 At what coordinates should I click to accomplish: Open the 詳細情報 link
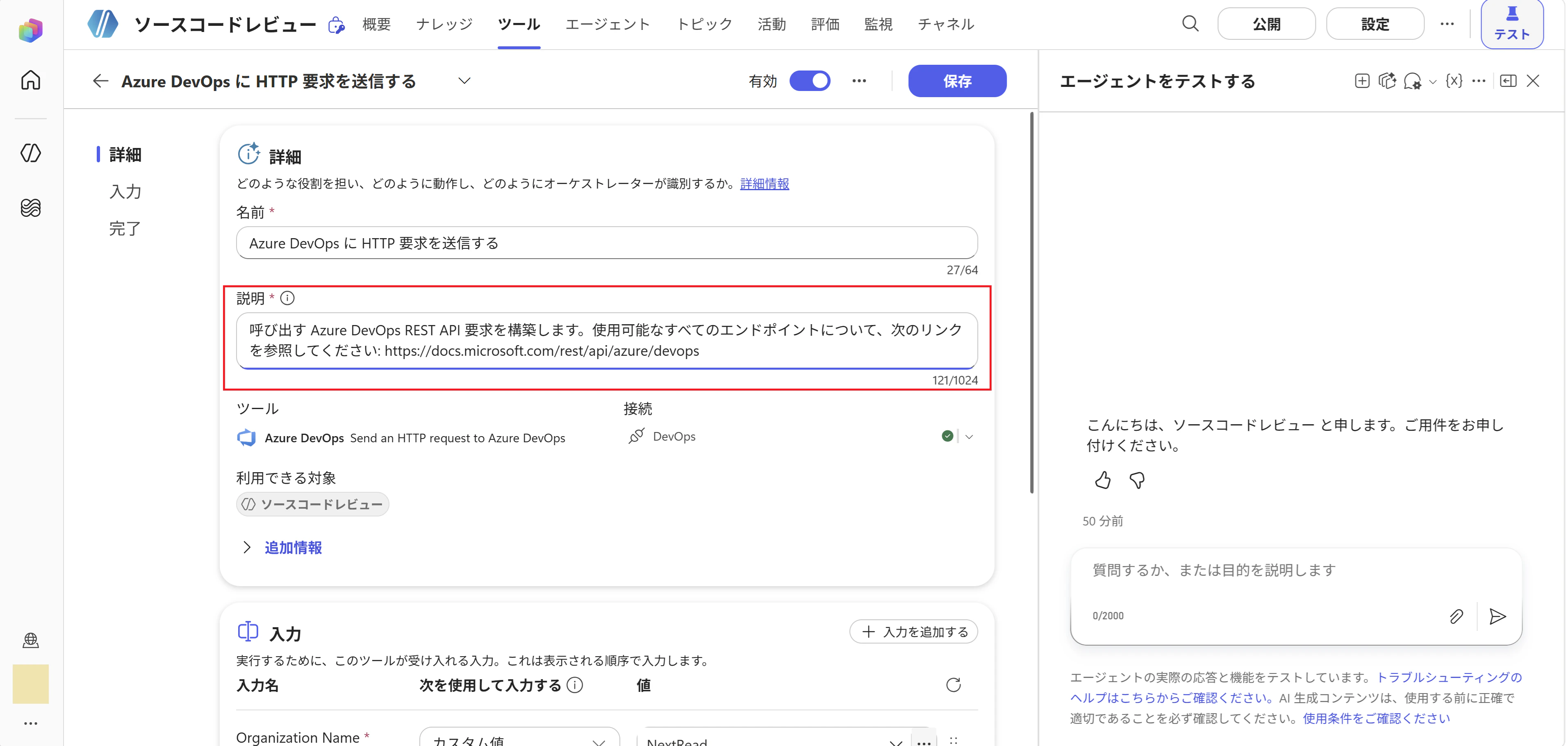click(765, 184)
